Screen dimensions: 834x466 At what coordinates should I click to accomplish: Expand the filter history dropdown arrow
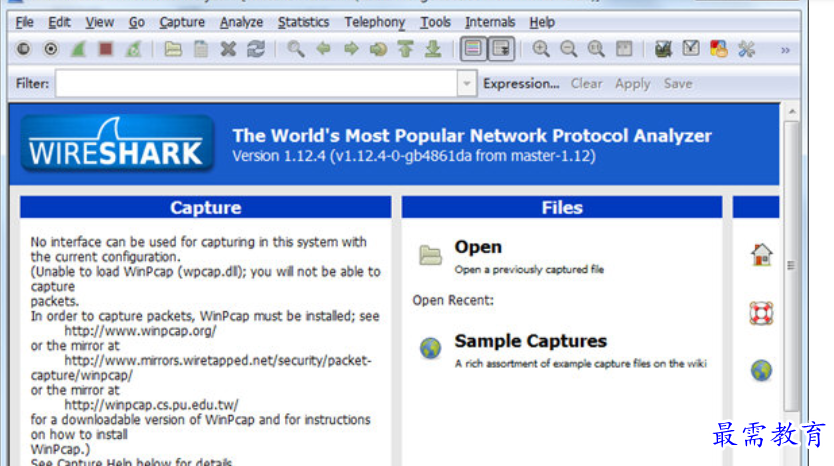click(x=466, y=84)
